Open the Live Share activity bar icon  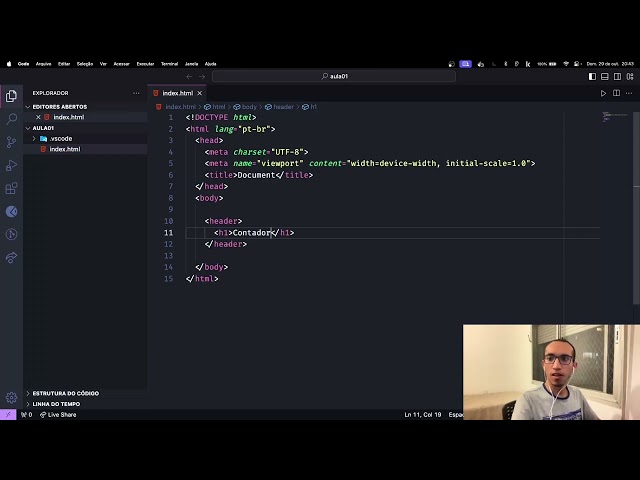click(x=11, y=258)
